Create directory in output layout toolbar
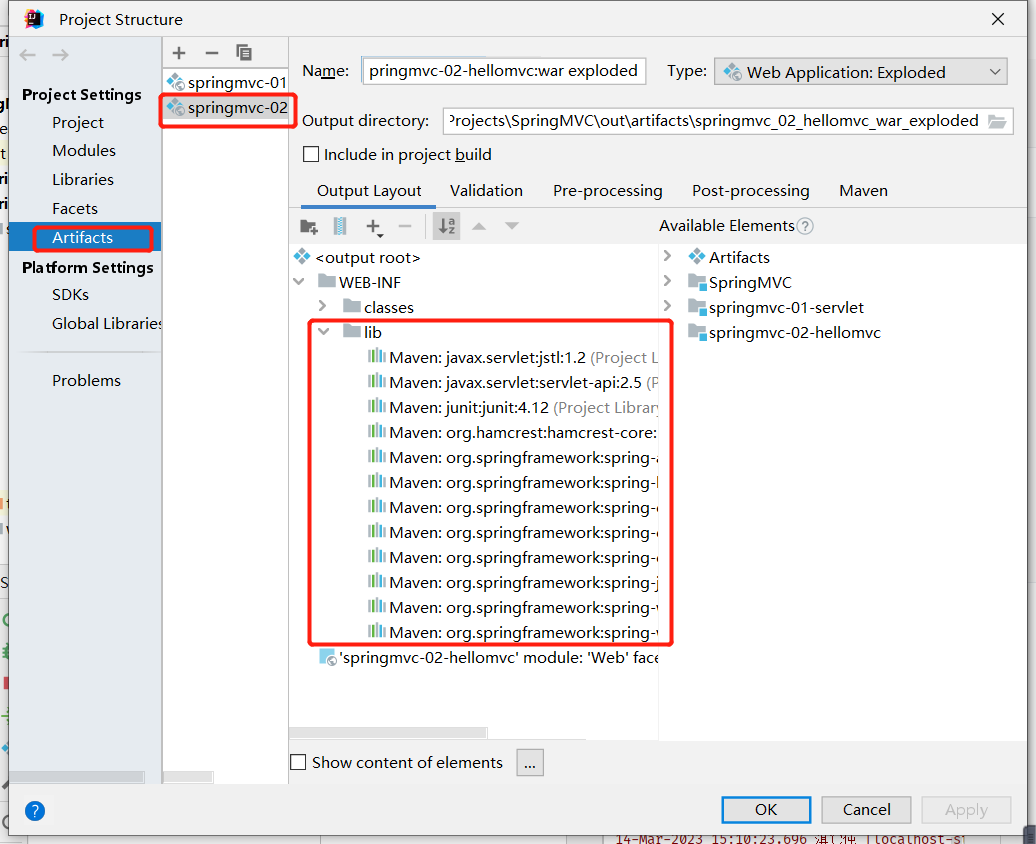Screen dimensions: 1036x844 click(x=309, y=227)
